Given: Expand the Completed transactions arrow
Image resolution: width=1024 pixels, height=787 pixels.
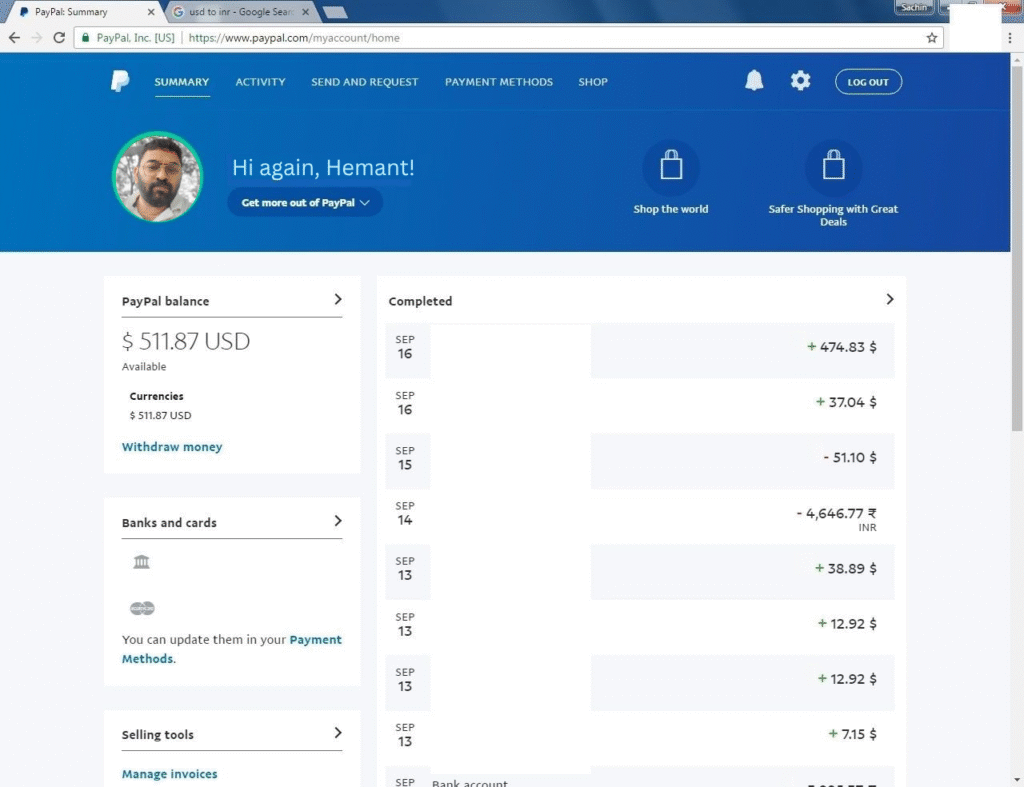Looking at the screenshot, I should click(x=890, y=299).
